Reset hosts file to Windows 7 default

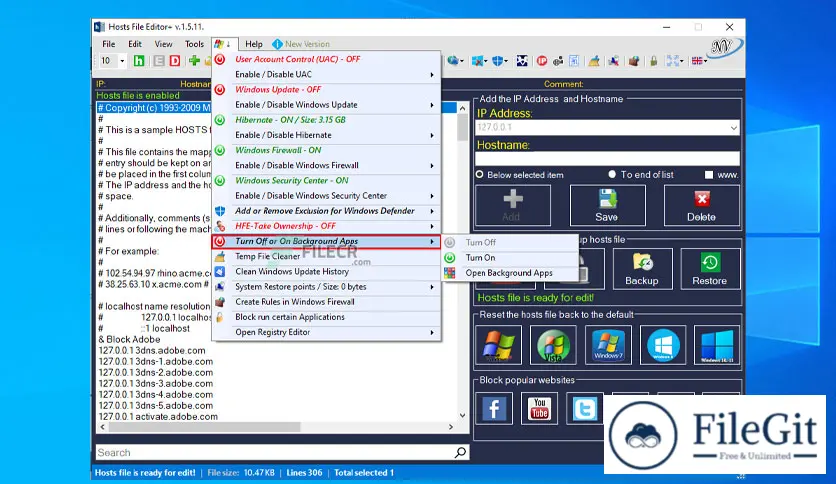608,345
